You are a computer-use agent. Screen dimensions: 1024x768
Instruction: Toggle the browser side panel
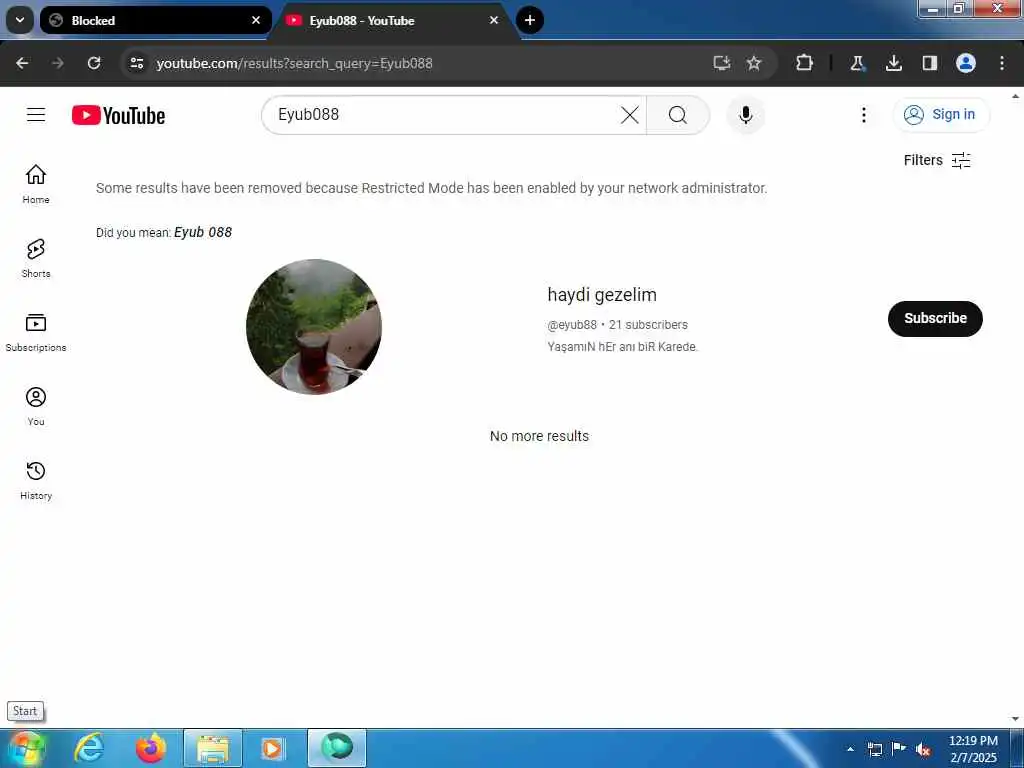pyautogui.click(x=930, y=63)
